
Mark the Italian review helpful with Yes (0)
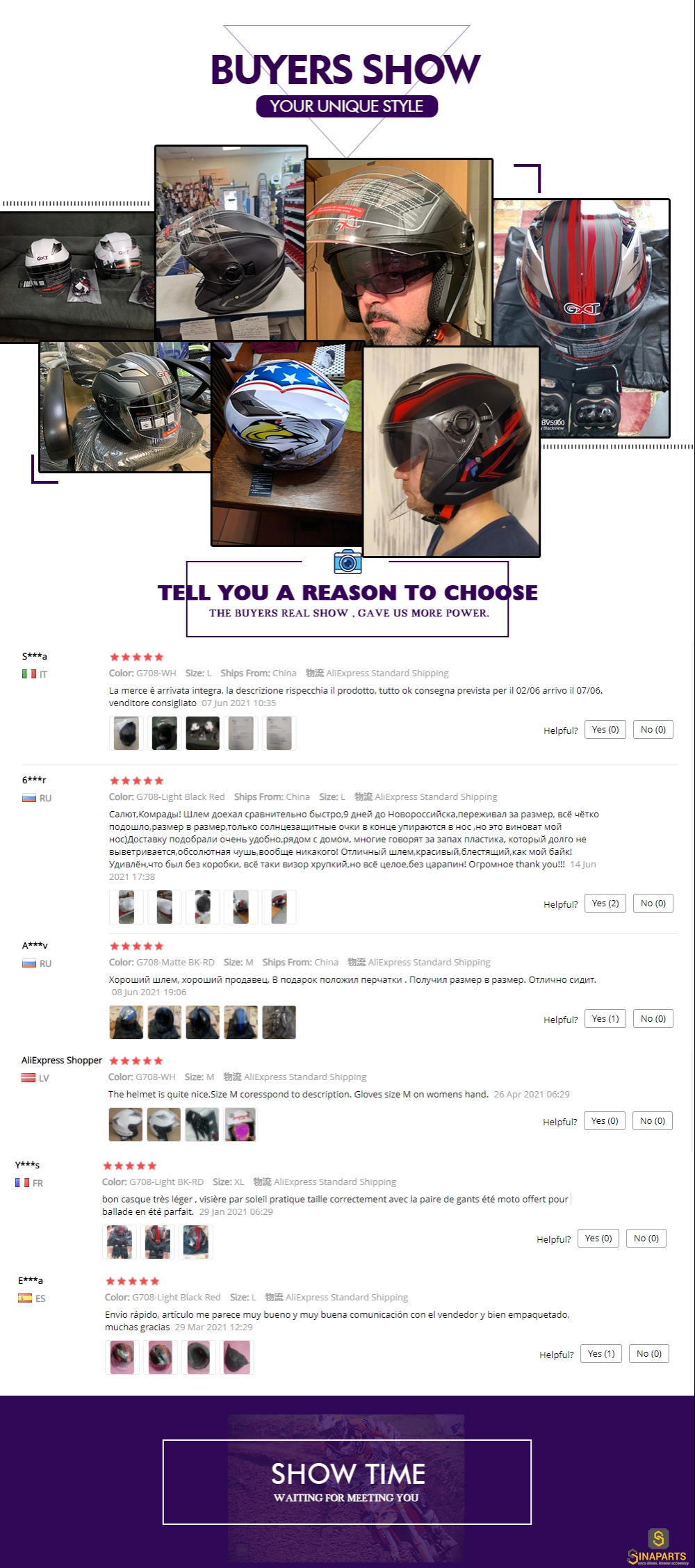pyautogui.click(x=605, y=730)
